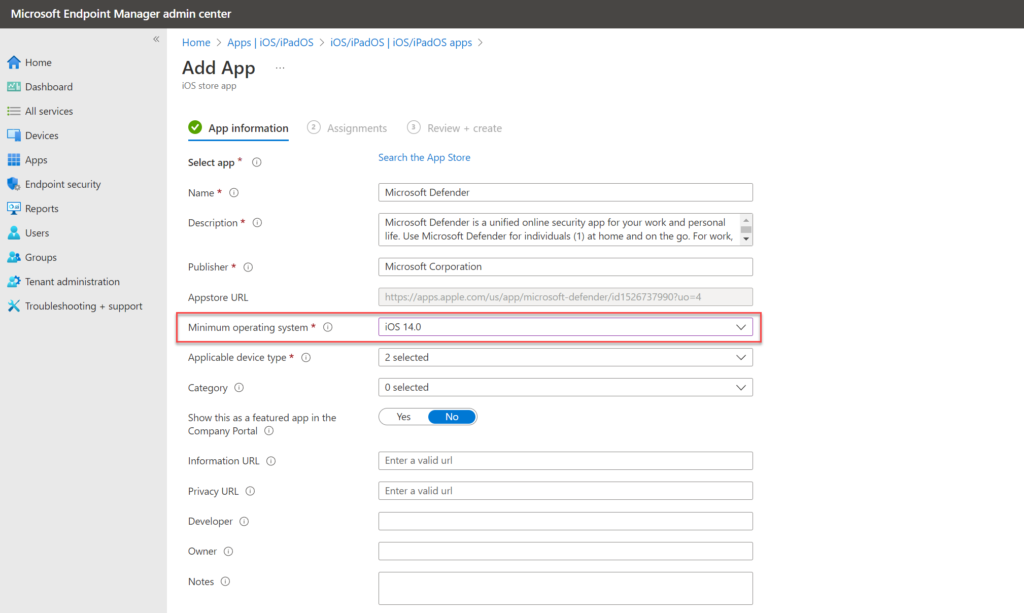Click the Privacy URL field
Image resolution: width=1024 pixels, height=613 pixels.
point(565,491)
